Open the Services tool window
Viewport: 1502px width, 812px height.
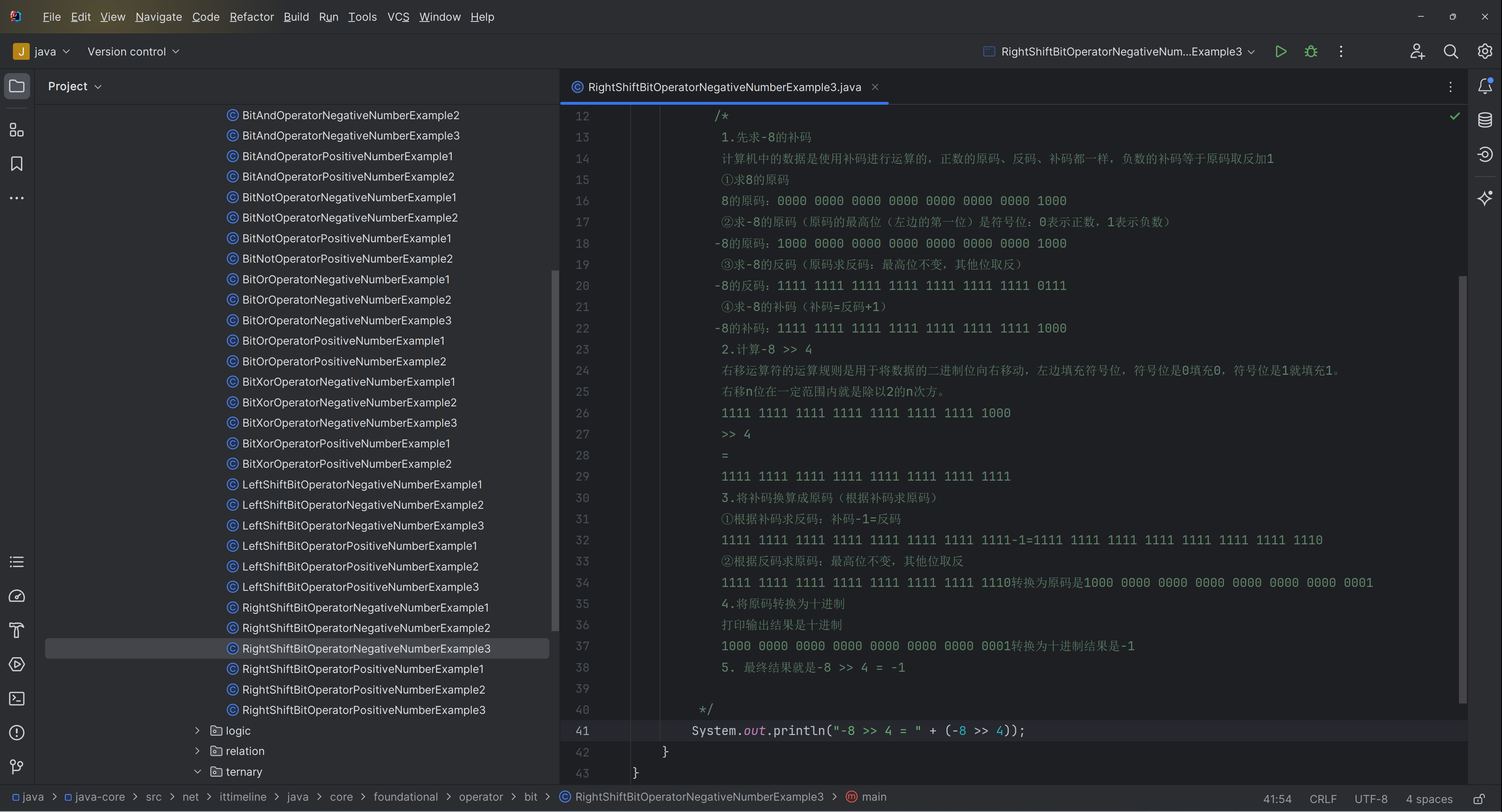17,664
